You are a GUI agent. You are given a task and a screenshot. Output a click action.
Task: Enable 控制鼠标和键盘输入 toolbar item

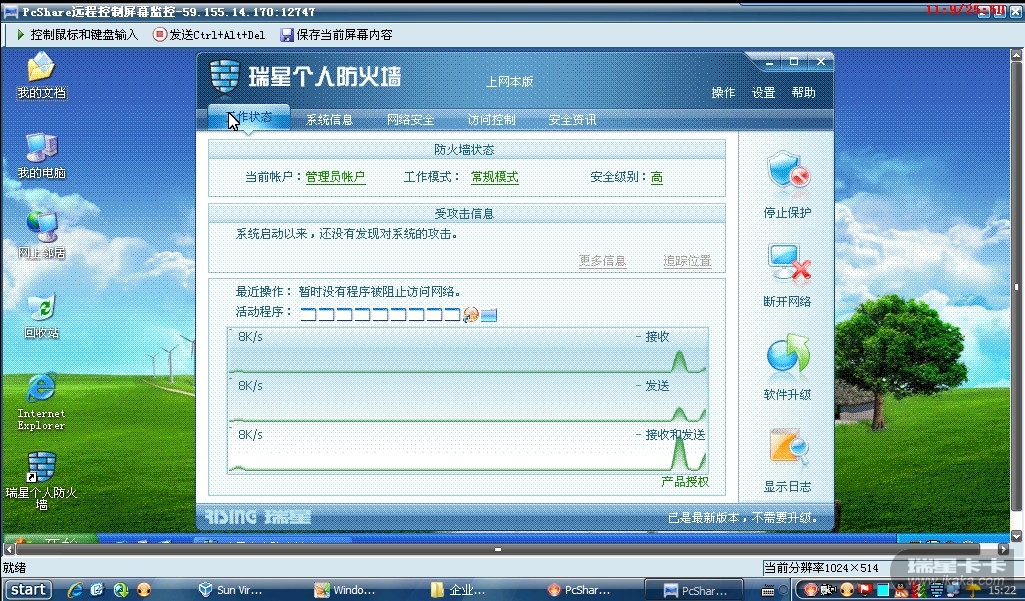click(x=77, y=35)
